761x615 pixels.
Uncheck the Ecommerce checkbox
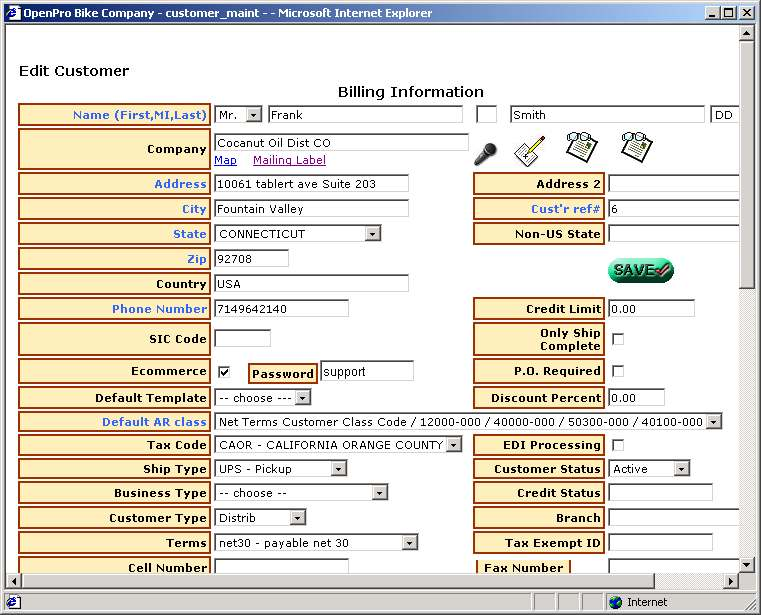pyautogui.click(x=224, y=372)
